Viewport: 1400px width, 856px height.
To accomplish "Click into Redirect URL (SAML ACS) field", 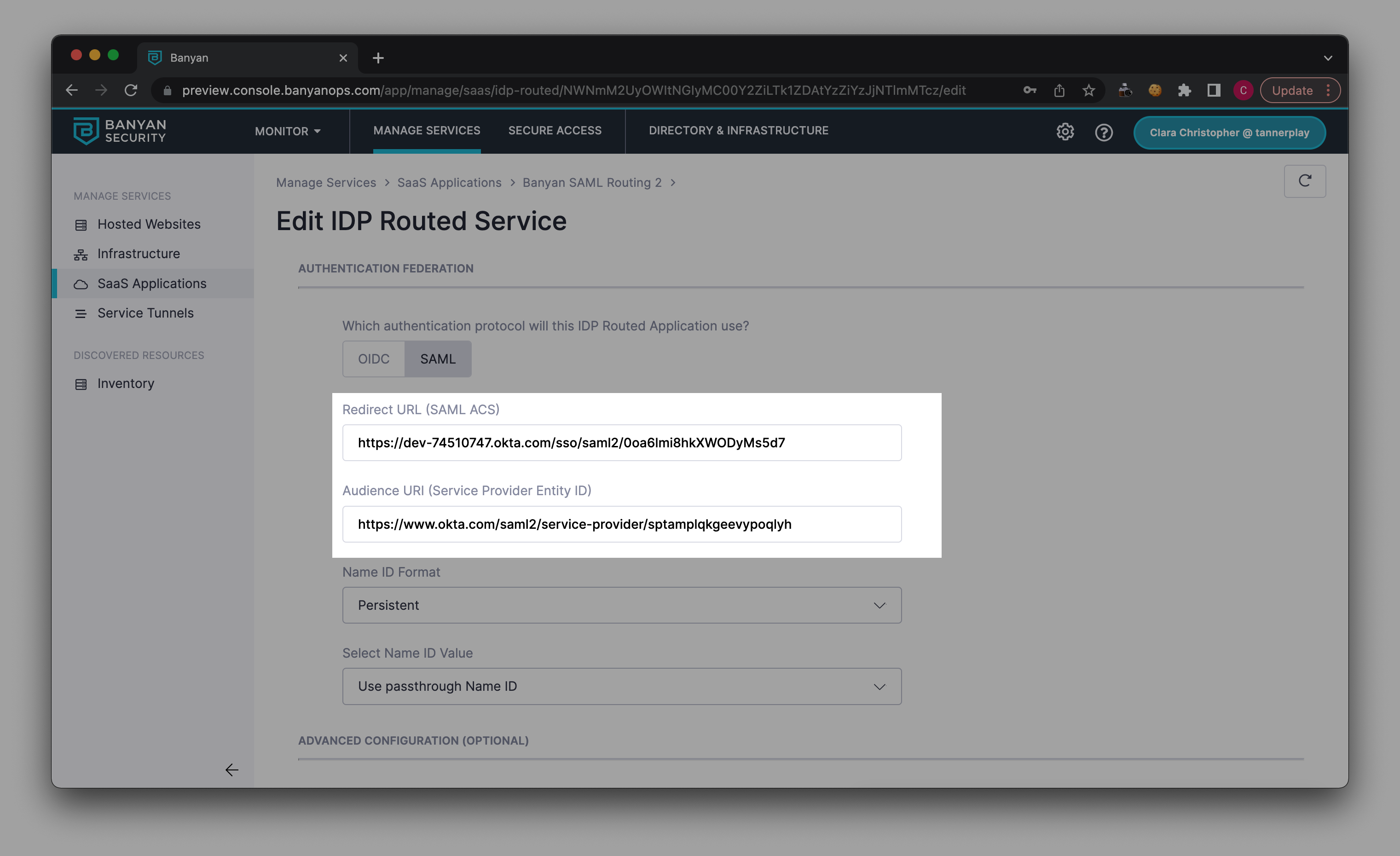I will (x=622, y=442).
